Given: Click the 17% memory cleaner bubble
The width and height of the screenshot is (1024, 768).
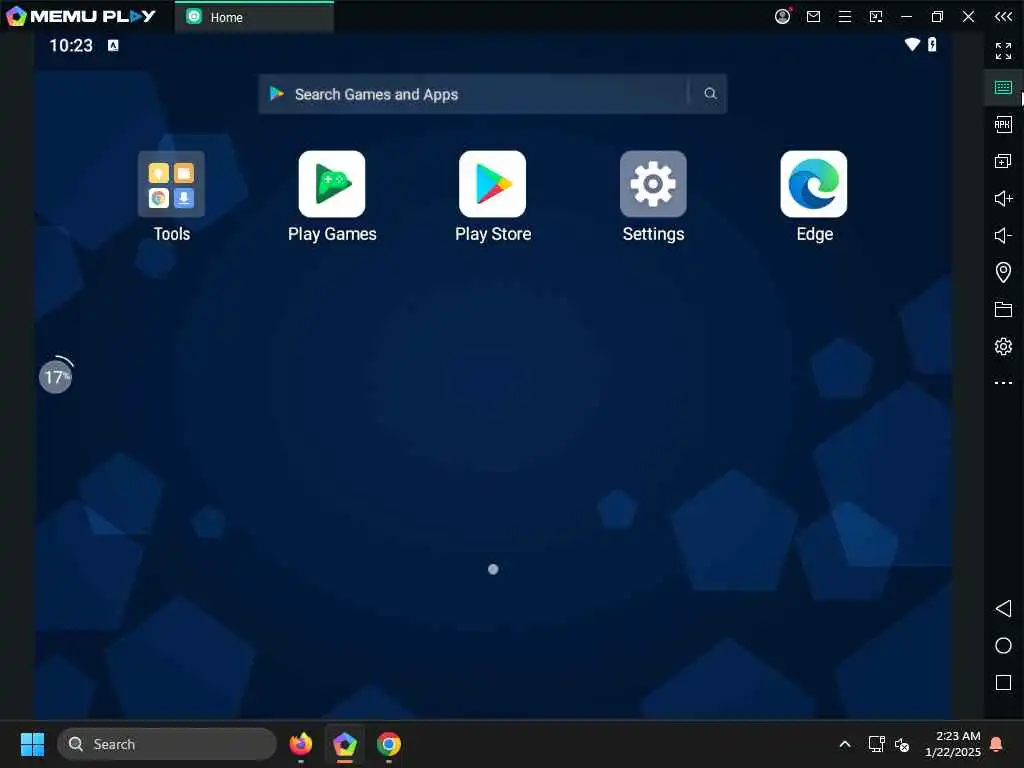Looking at the screenshot, I should tap(56, 376).
